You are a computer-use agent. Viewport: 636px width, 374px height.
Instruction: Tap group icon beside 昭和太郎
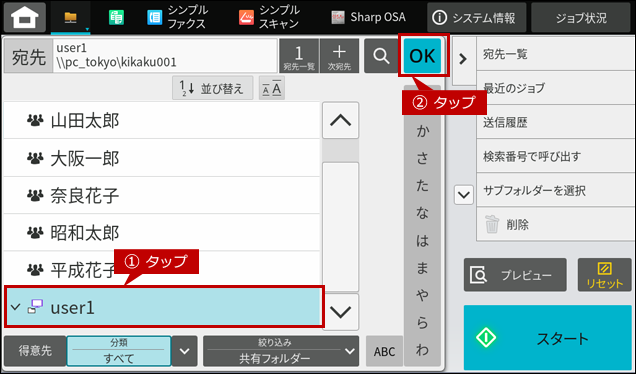(x=35, y=232)
